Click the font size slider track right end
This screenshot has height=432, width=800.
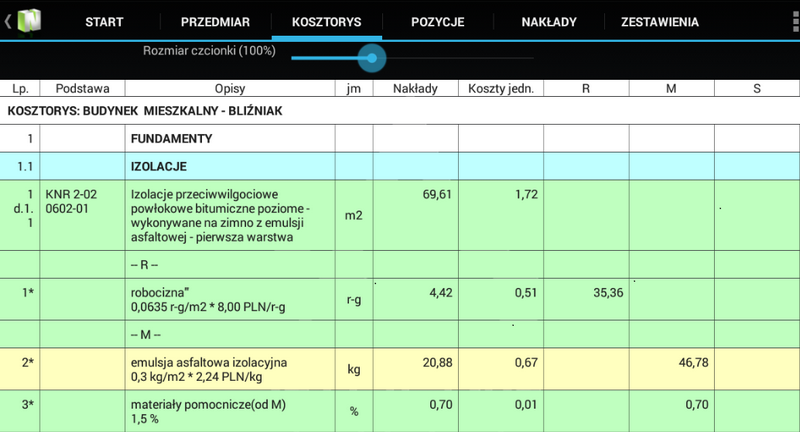coord(531,58)
